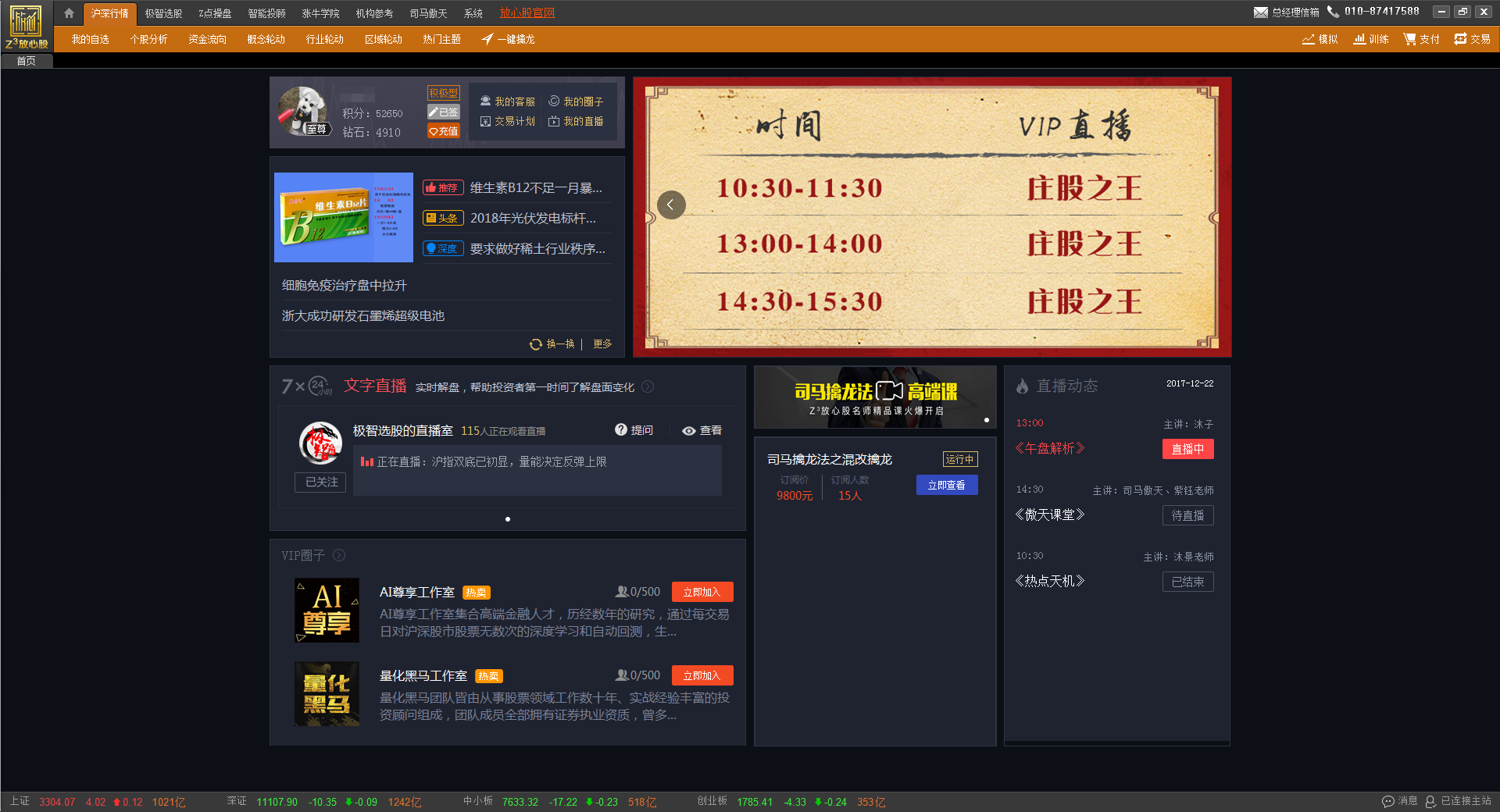Open the 消息 messages icon in status bar
The image size is (1500, 812).
[x=1388, y=801]
